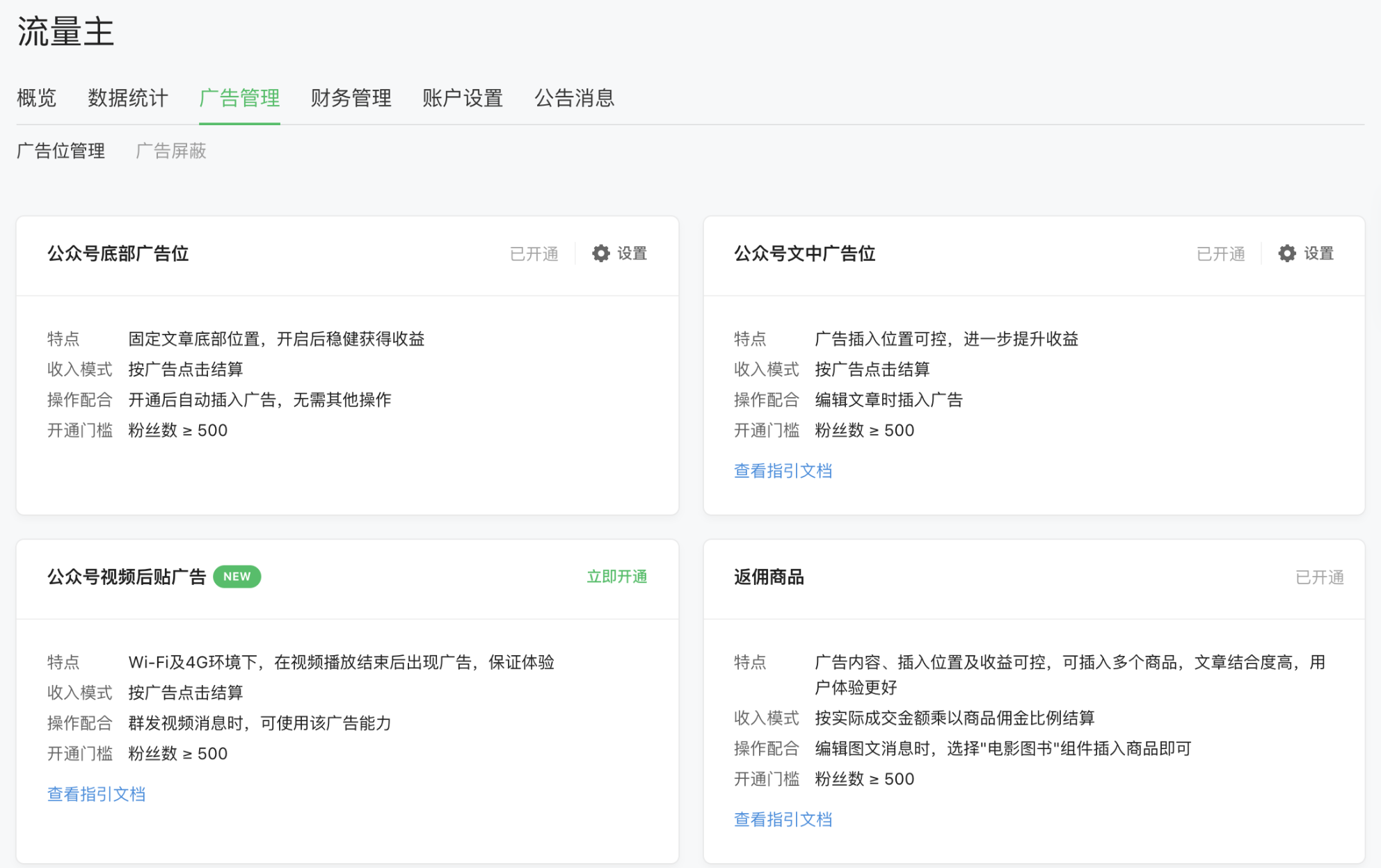Select the 广告管理 tab
The width and height of the screenshot is (1381, 868).
[239, 98]
